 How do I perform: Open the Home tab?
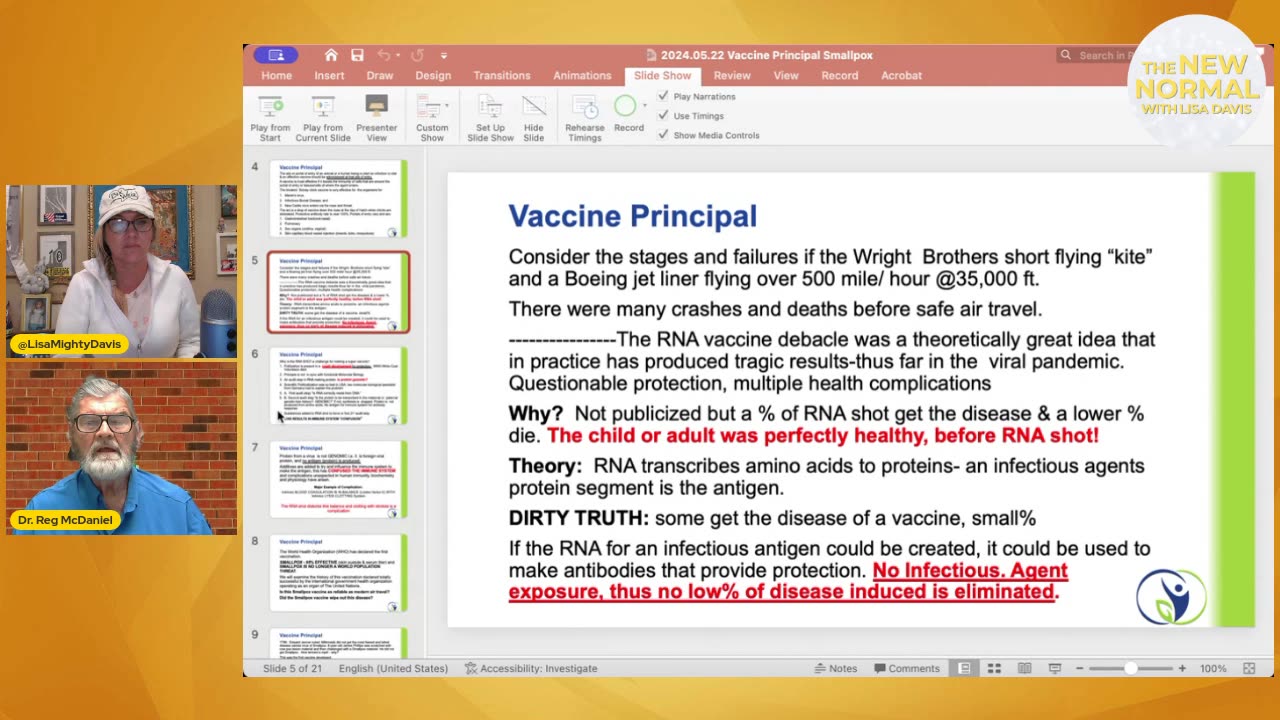[277, 75]
